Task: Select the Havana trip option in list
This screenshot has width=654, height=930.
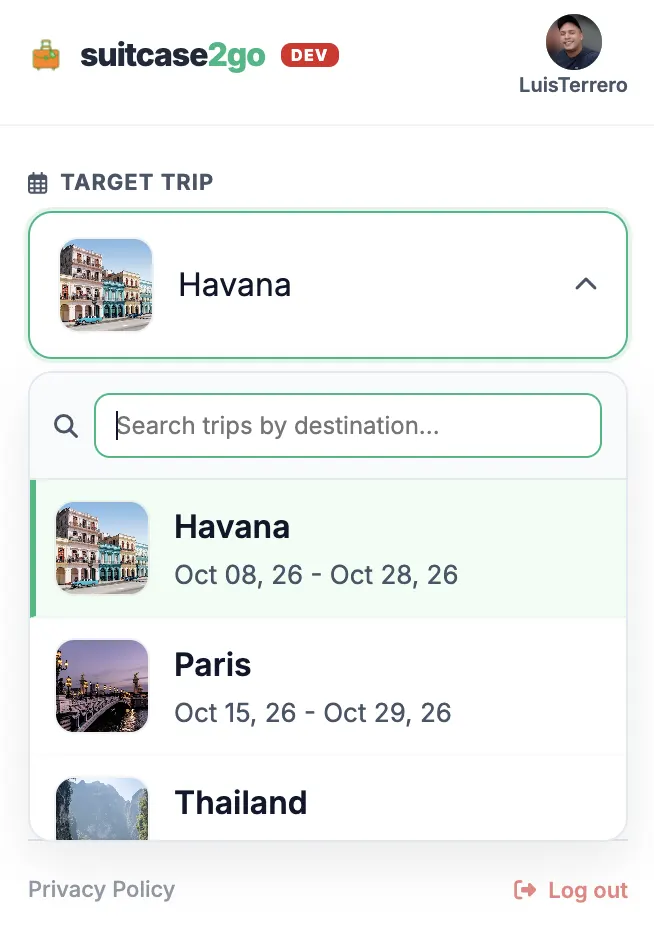Action: 328,549
